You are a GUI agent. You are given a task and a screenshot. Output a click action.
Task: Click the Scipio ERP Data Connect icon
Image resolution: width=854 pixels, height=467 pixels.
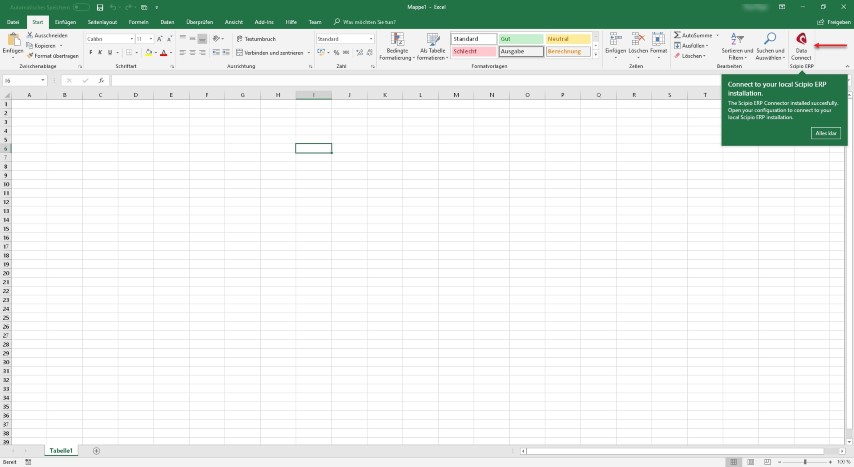point(801,40)
